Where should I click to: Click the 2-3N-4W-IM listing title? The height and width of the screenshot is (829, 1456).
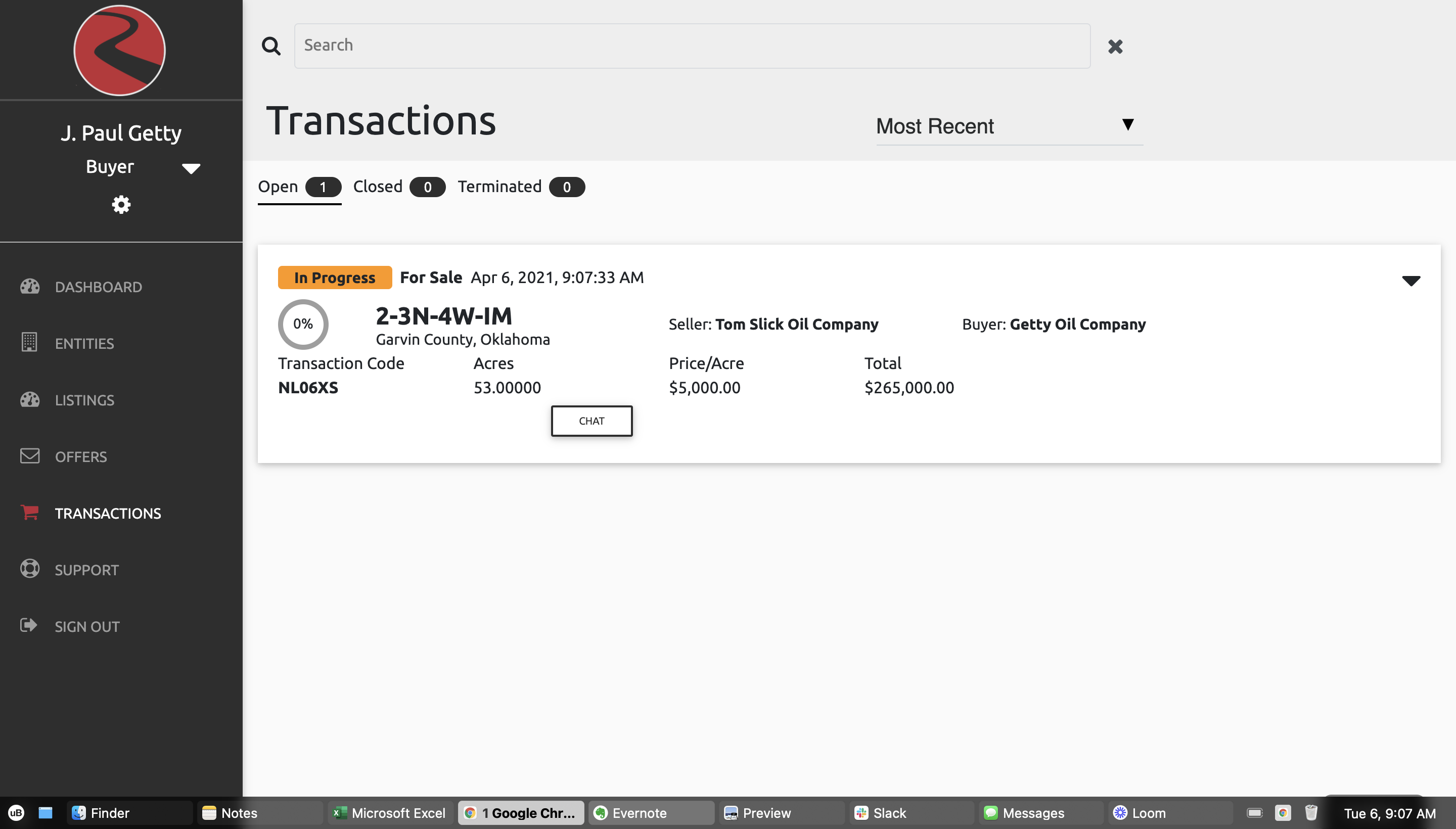(443, 315)
